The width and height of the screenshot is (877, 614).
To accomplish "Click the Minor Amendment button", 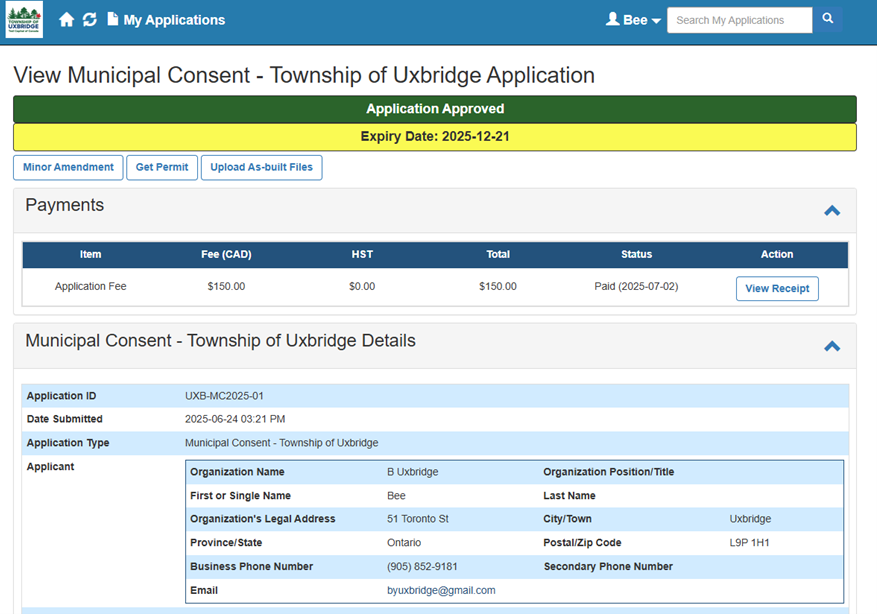I will pos(68,167).
